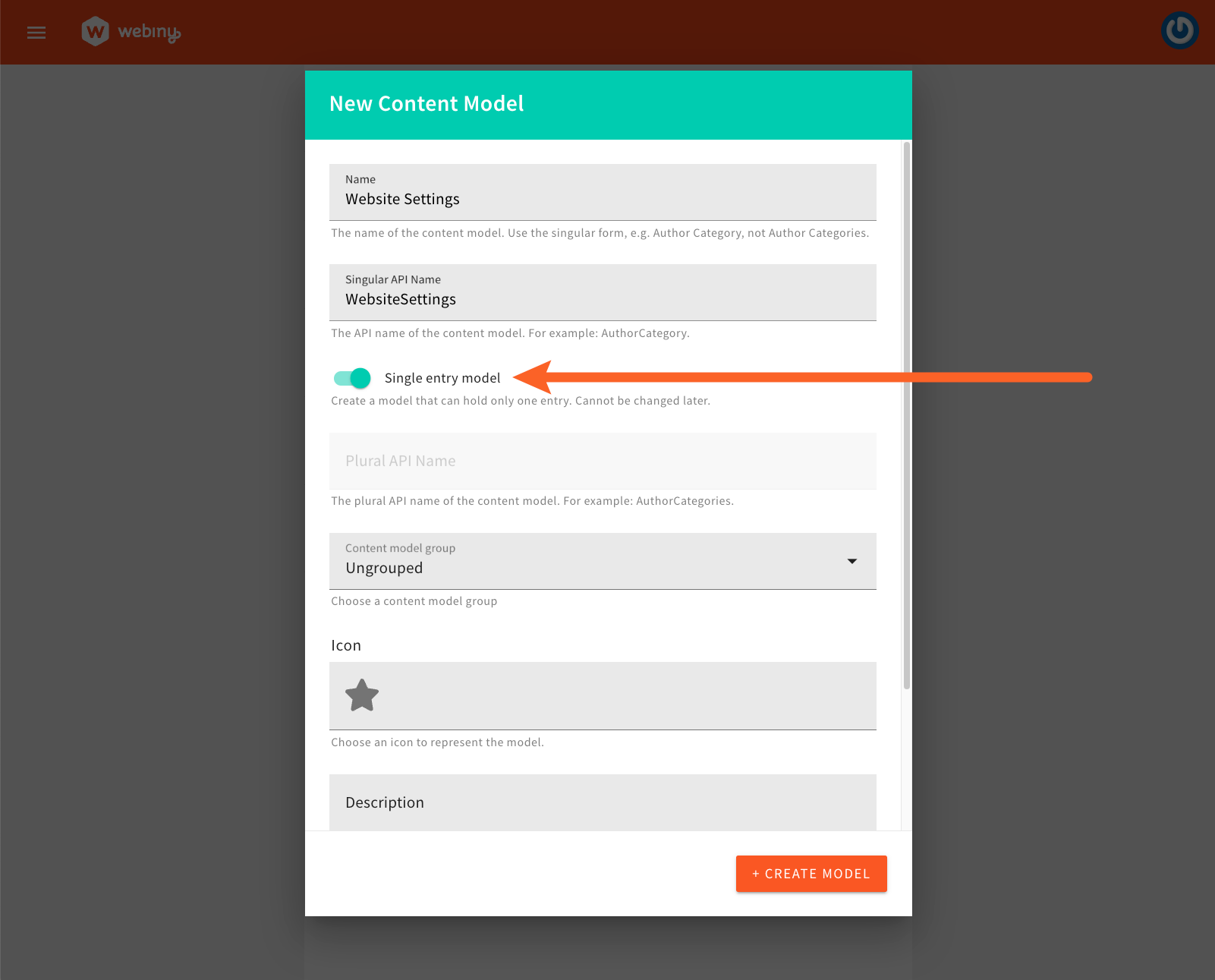Open the hamburger navigation menu
This screenshot has height=980, width=1215.
[36, 32]
